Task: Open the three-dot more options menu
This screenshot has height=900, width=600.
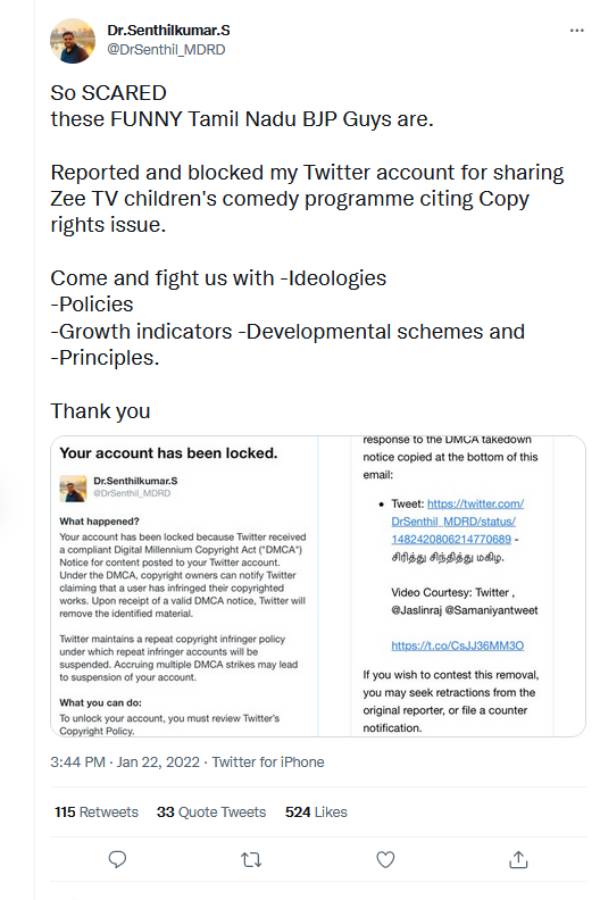Action: click(576, 31)
